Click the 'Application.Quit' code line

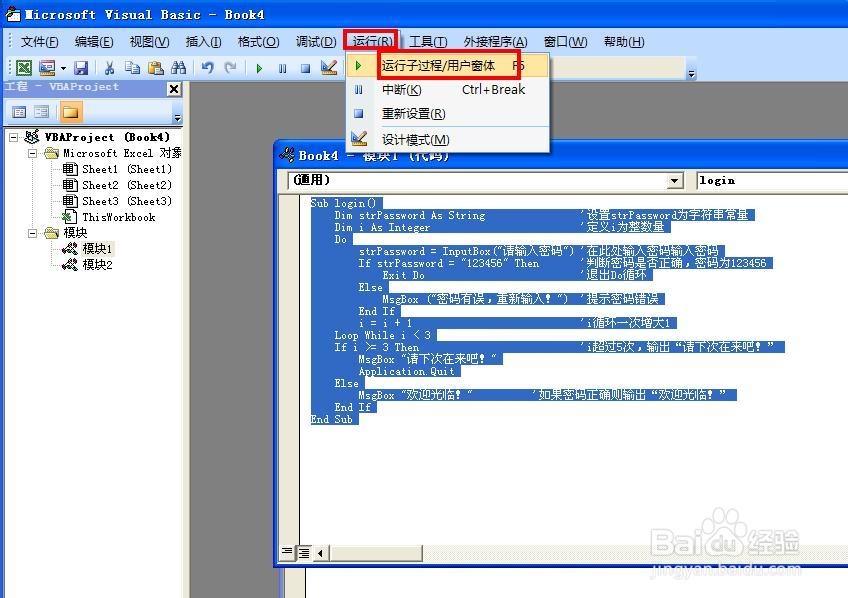coord(407,371)
